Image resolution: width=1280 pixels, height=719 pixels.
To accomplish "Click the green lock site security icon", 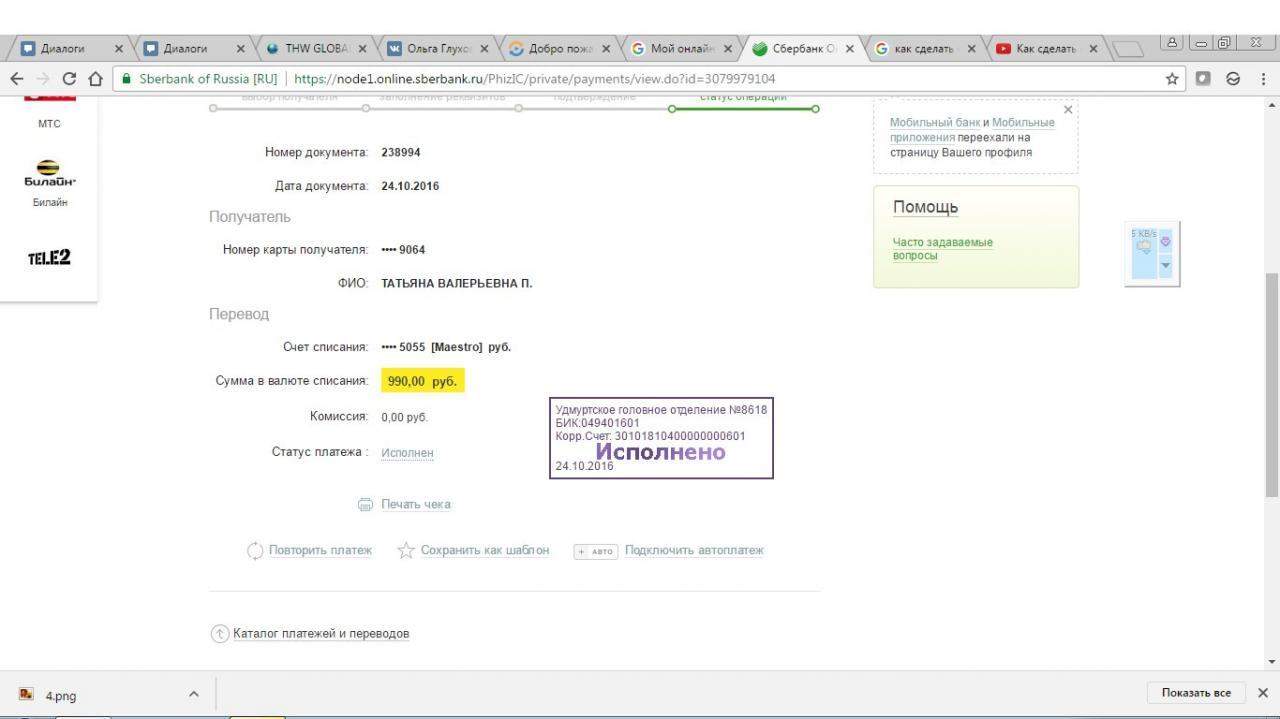I will click(127, 79).
